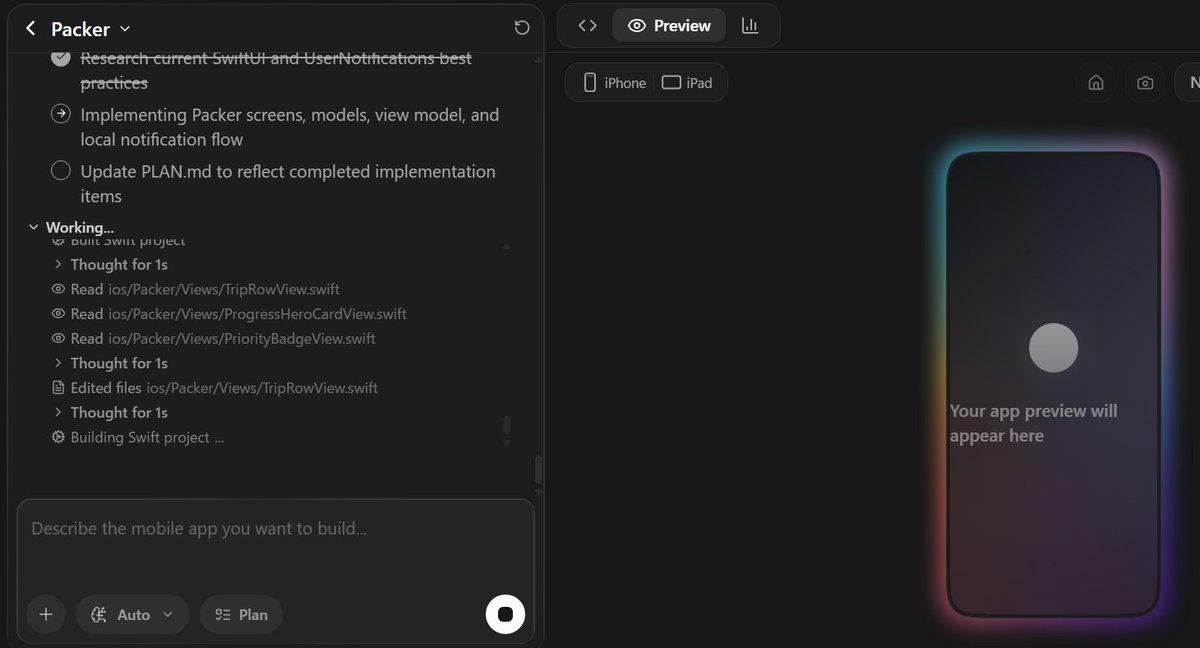Switch to the code view tab
The width and height of the screenshot is (1200, 648).
(588, 26)
